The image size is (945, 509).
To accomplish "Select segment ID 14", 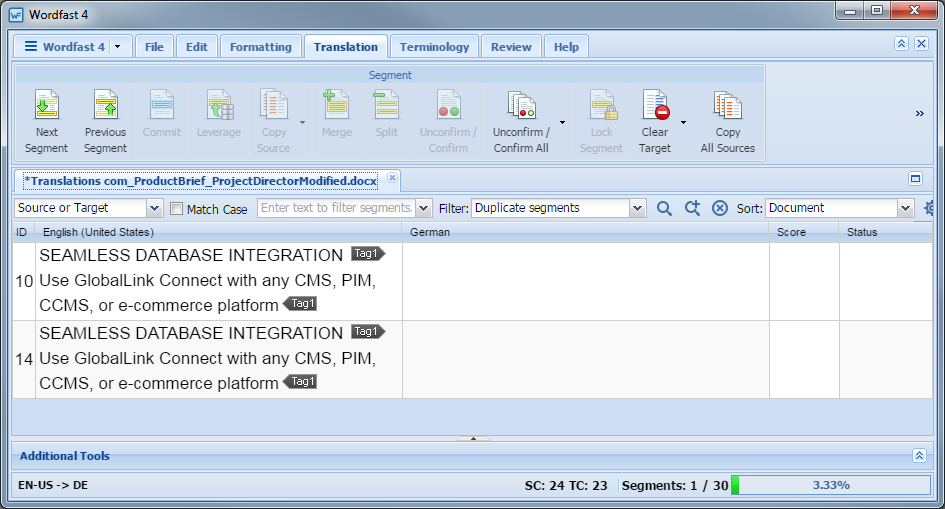I will pyautogui.click(x=24, y=360).
